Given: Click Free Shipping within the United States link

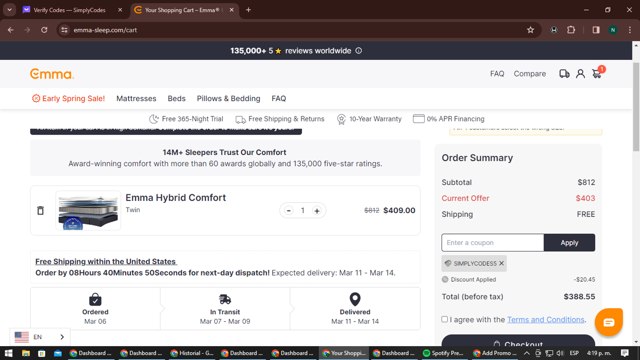Looking at the screenshot, I should 106,261.
